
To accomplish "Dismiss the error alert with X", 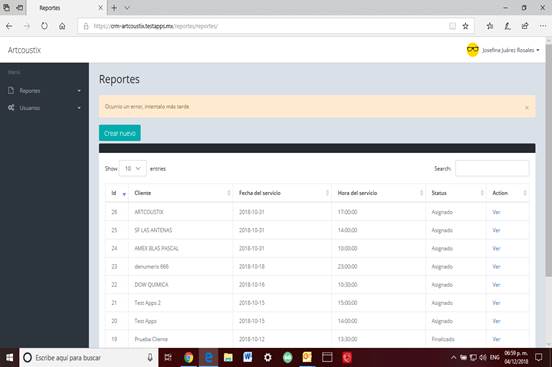I will [x=527, y=107].
